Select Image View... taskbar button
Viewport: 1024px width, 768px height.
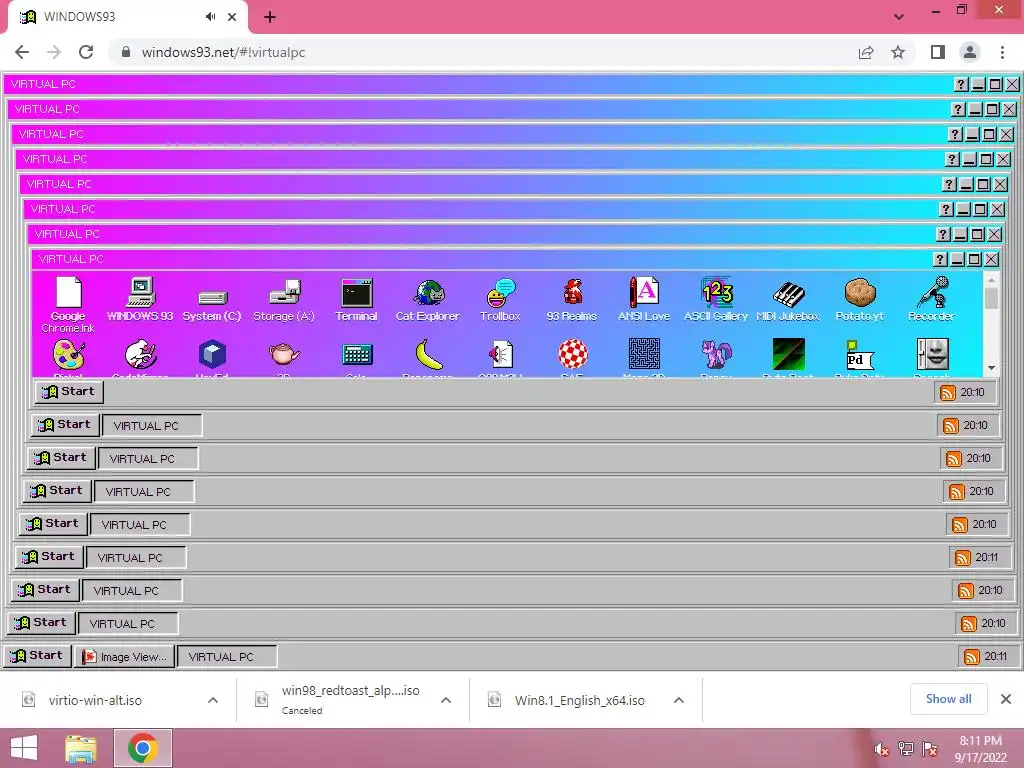click(x=125, y=656)
